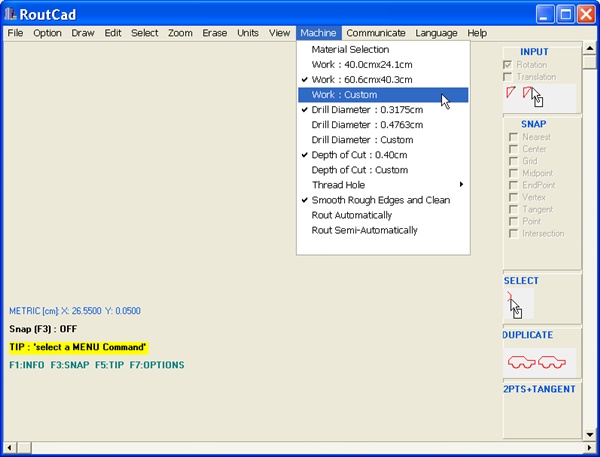Click the SELECT panel heading
600x457 pixels.
pyautogui.click(x=521, y=281)
